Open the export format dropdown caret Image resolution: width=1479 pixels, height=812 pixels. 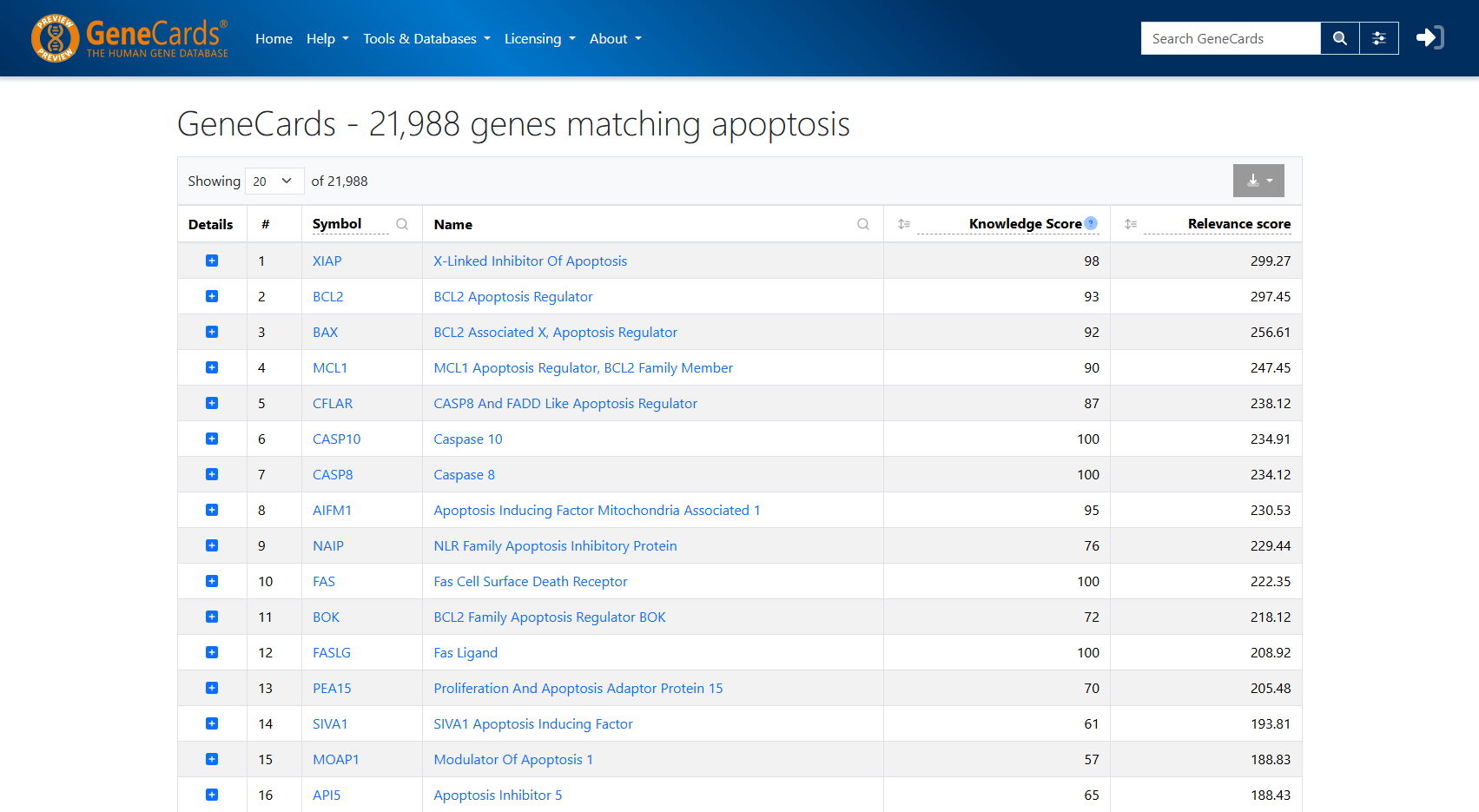pos(1269,181)
